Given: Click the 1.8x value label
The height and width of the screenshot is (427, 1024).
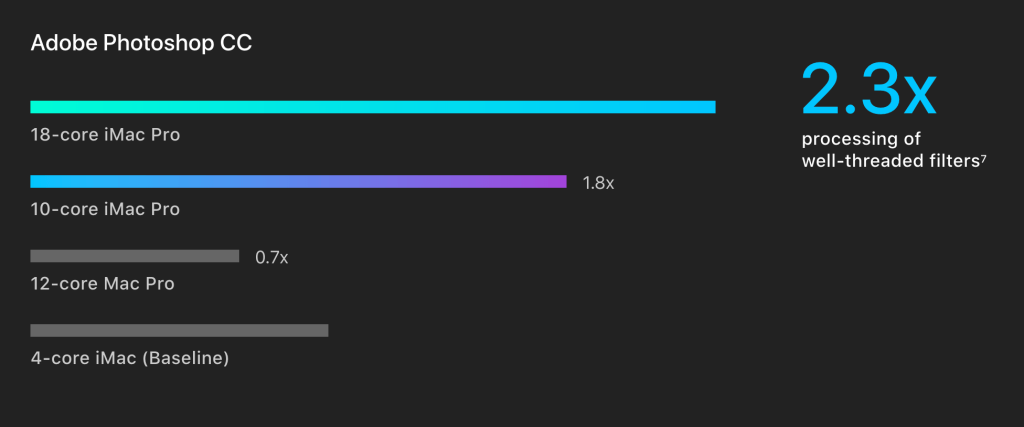Looking at the screenshot, I should [598, 183].
